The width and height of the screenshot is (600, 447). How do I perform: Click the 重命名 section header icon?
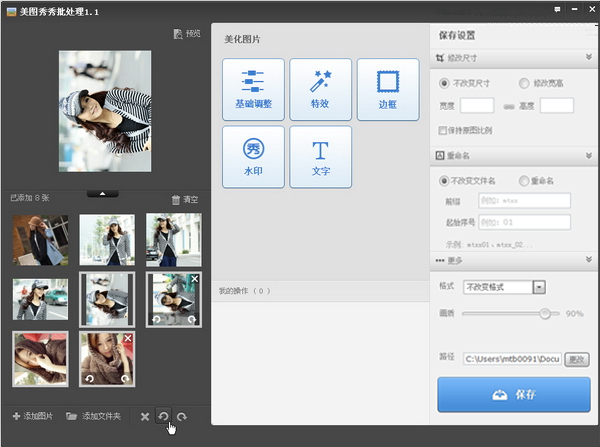click(x=440, y=155)
